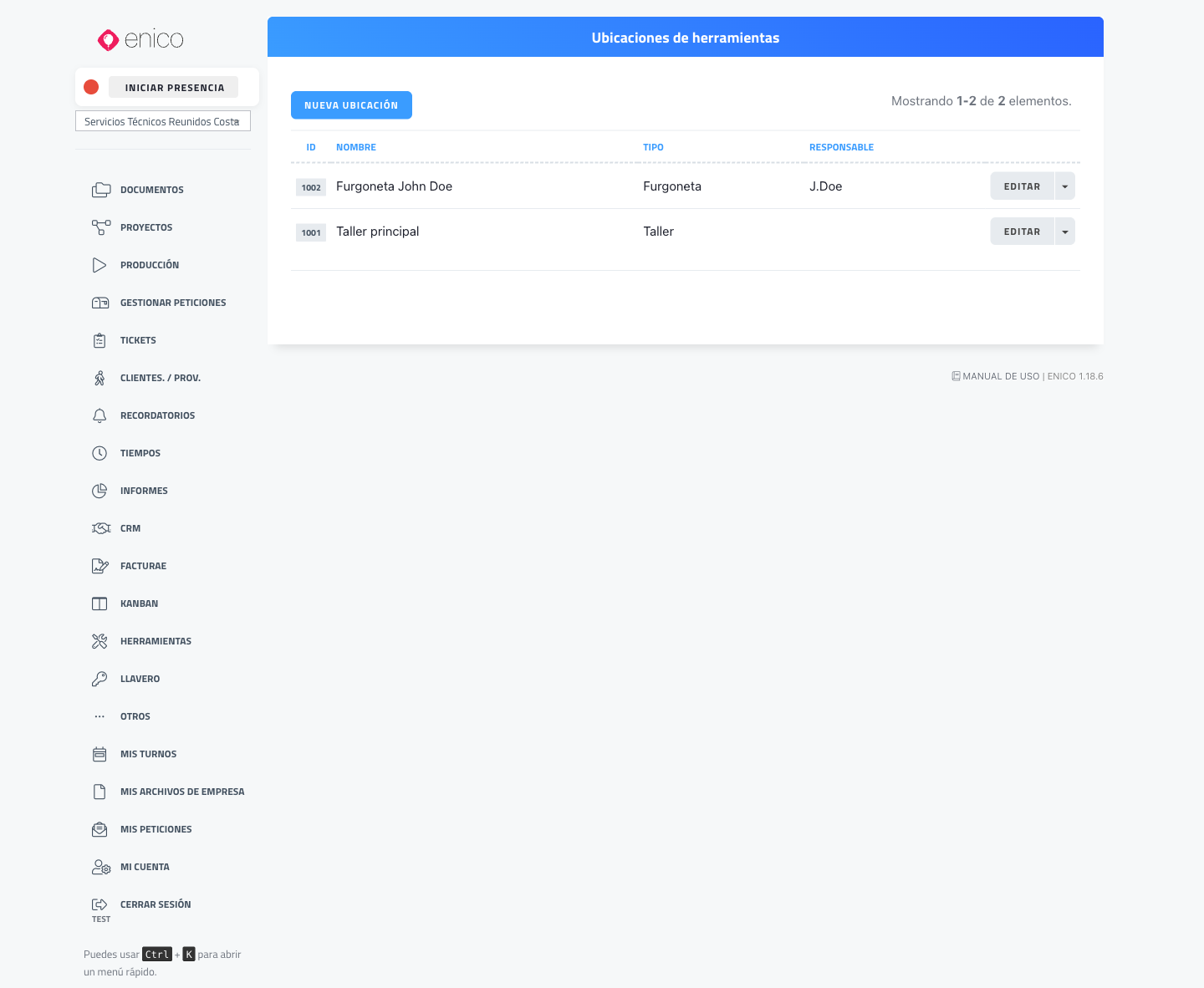Click the Clientes / Prov. person icon
Screen dimensions: 1204x988
point(99,378)
